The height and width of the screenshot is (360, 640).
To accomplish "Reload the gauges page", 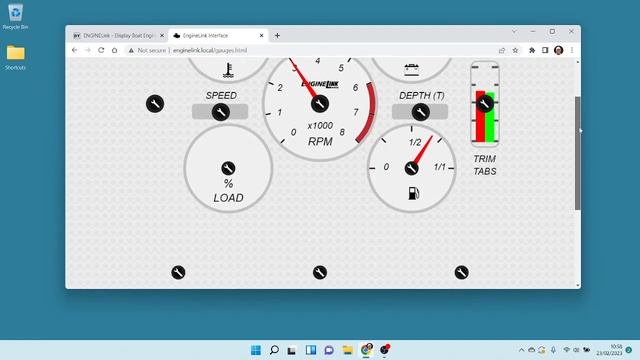I will (101, 50).
